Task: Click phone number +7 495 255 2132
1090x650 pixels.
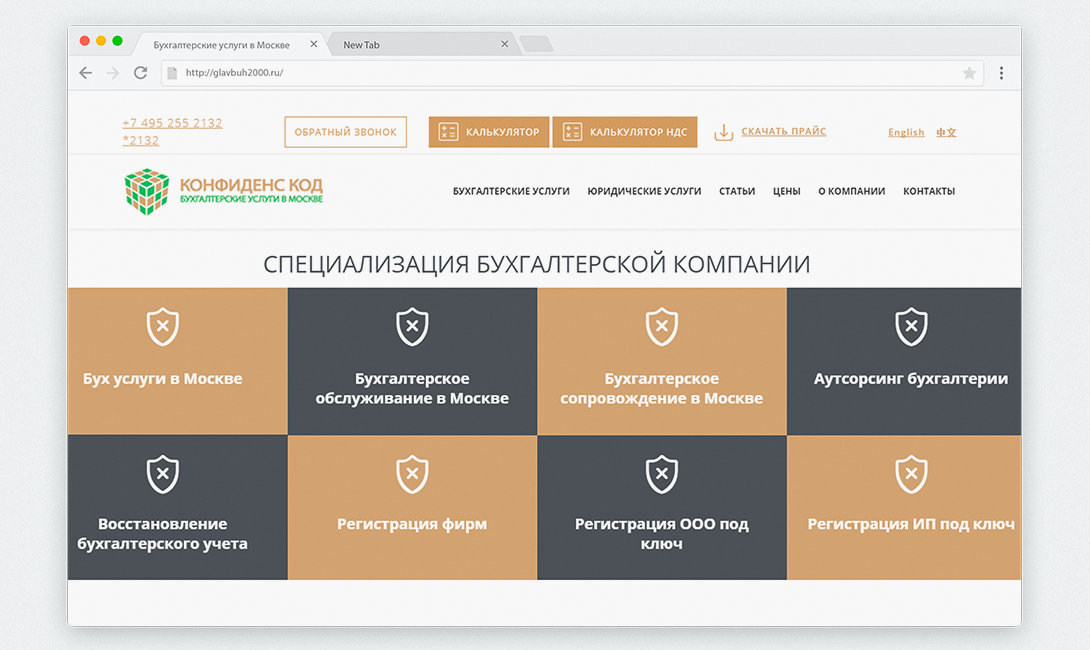Action: (x=172, y=123)
